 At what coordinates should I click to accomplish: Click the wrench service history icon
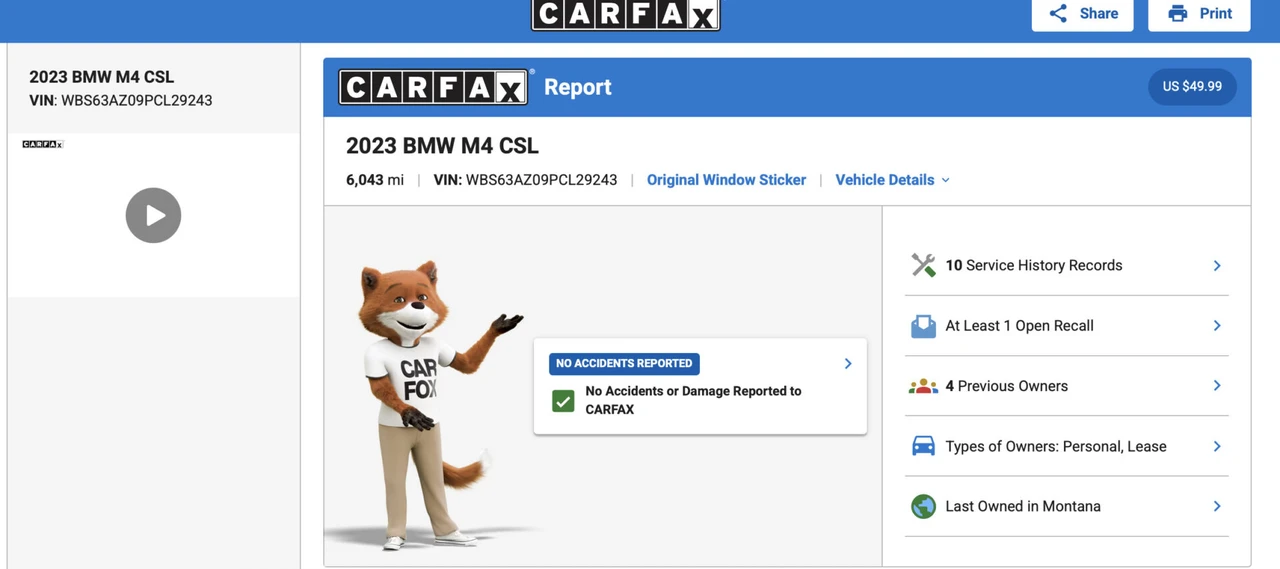tap(923, 265)
